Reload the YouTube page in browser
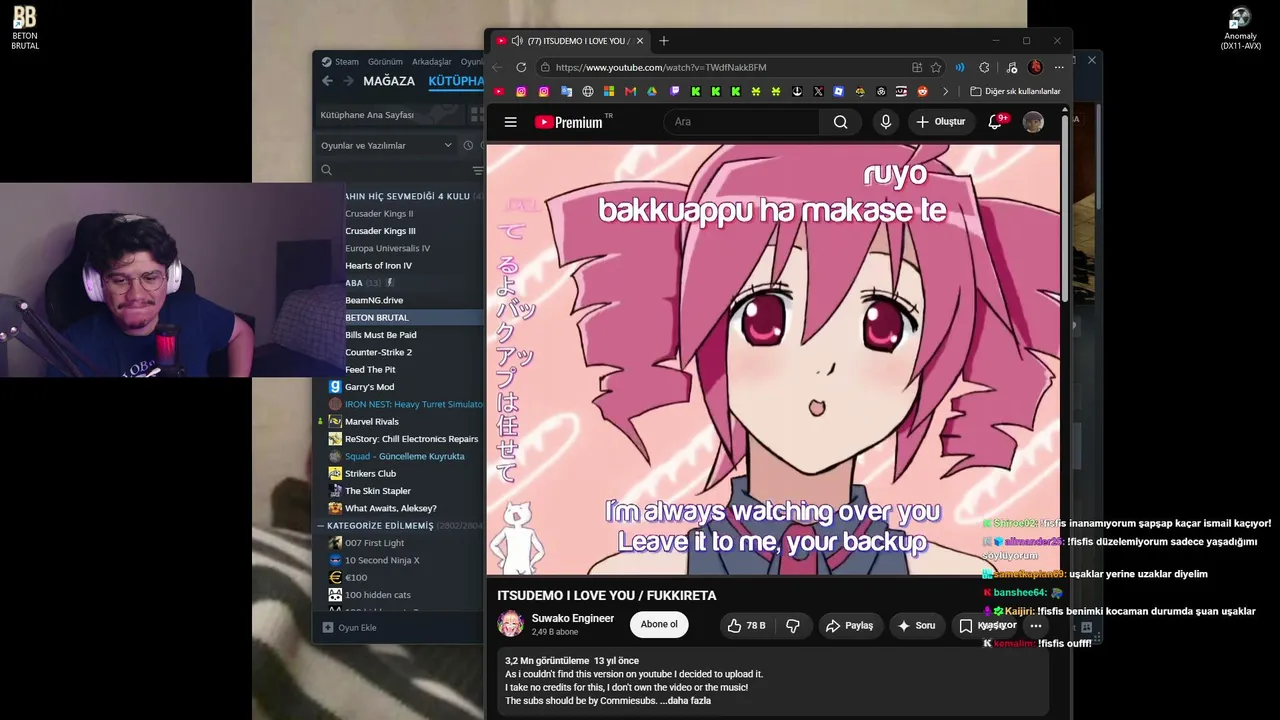Viewport: 1280px width, 720px height. pyautogui.click(x=521, y=67)
